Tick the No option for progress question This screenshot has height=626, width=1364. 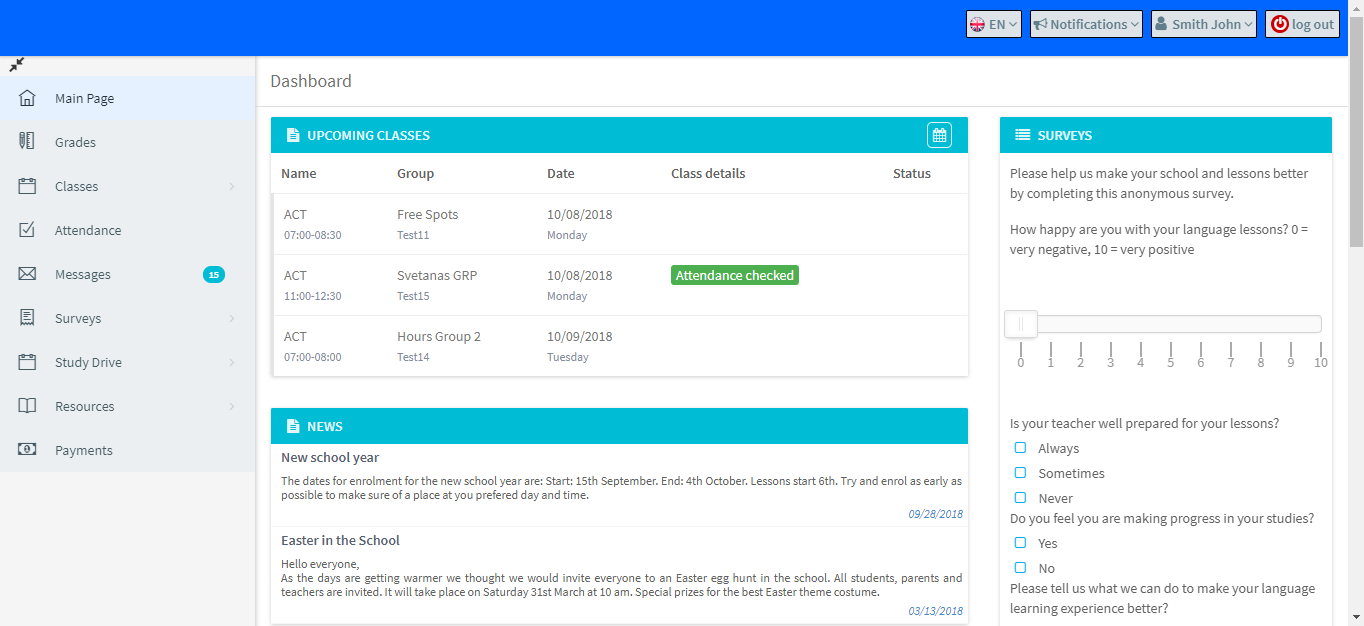[x=1020, y=568]
